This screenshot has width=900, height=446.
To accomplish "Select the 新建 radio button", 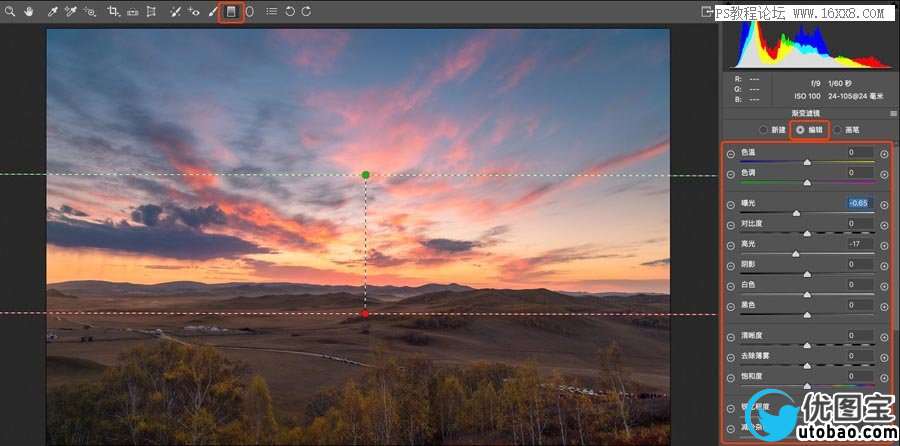I will coord(763,130).
